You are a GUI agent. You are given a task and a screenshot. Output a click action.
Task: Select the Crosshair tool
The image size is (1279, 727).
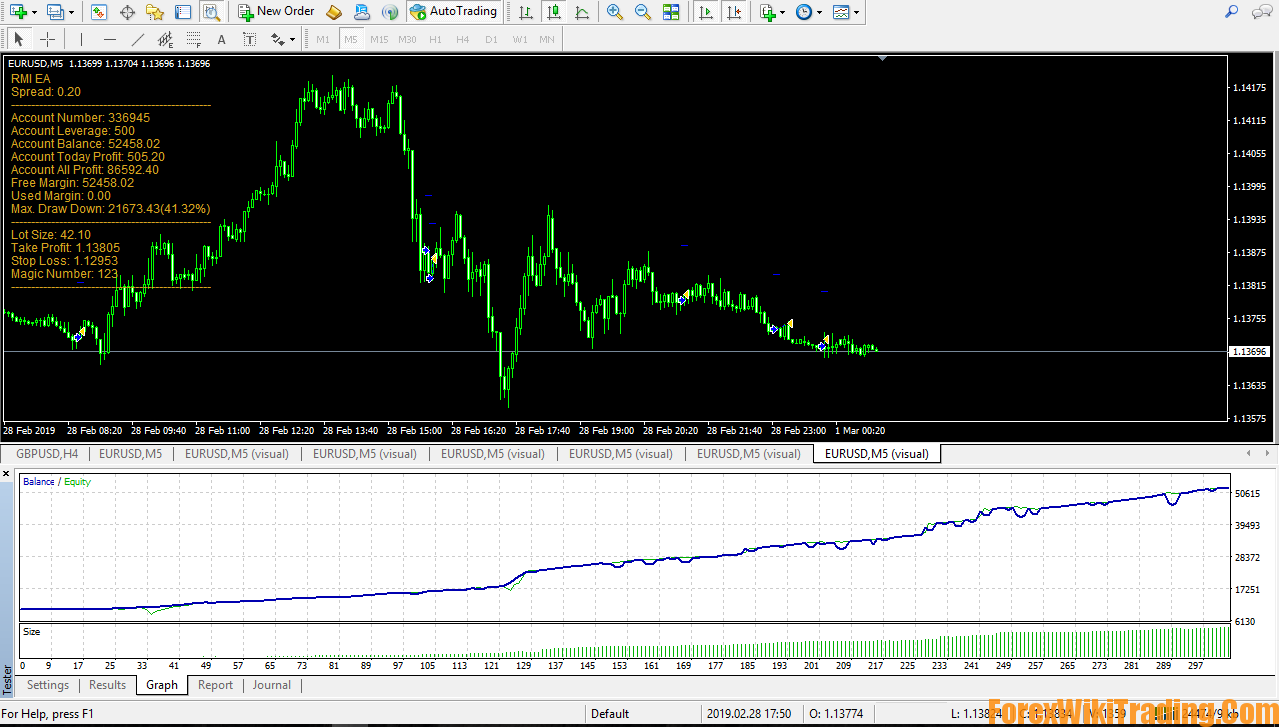tap(47, 39)
